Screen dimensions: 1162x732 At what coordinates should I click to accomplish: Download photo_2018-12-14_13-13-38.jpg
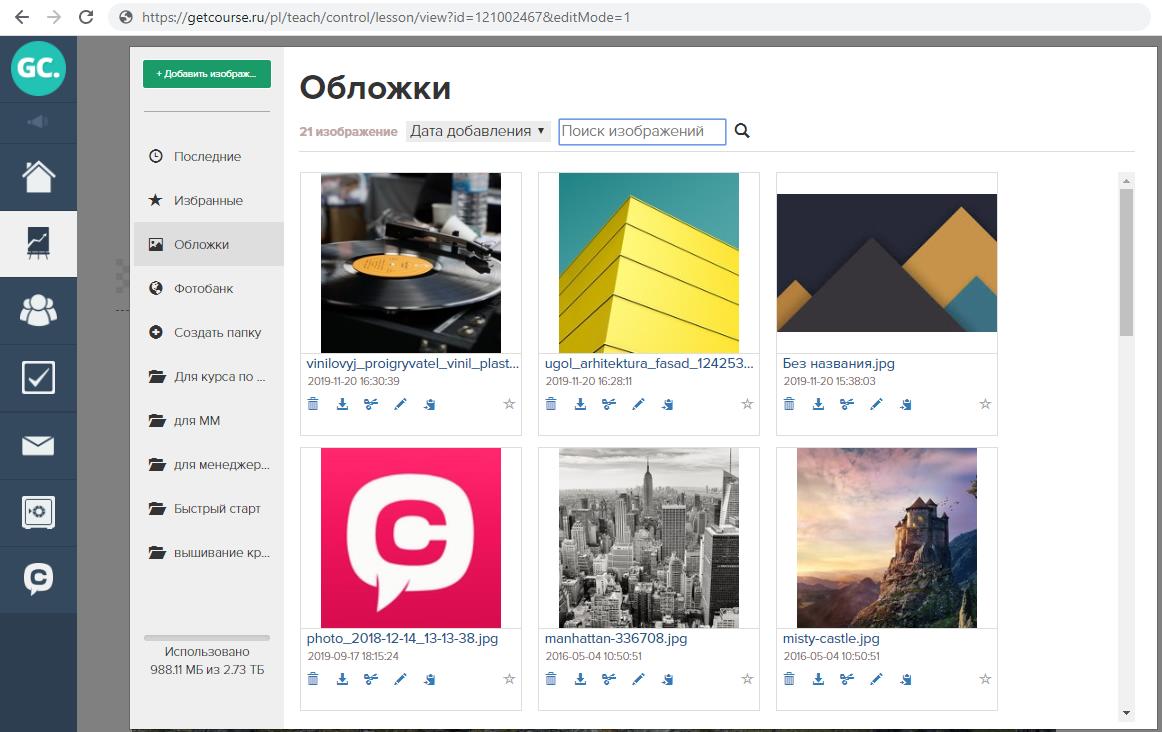click(342, 679)
